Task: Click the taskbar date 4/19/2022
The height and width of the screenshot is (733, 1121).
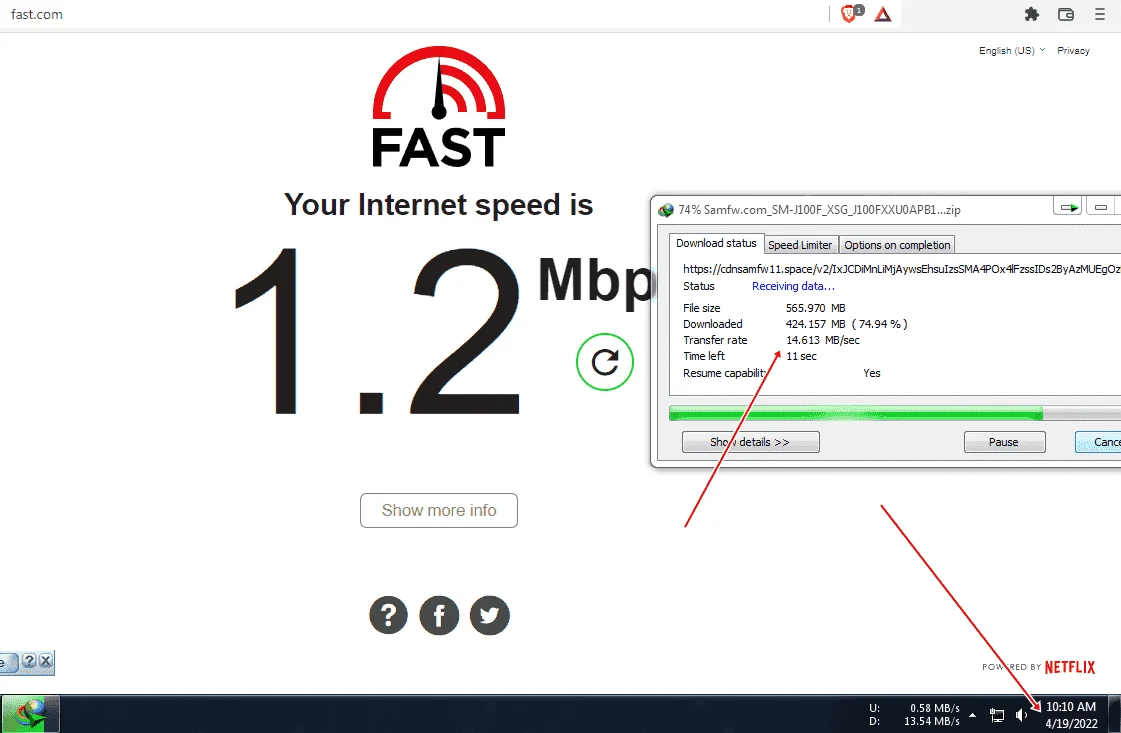Action: (x=1071, y=724)
